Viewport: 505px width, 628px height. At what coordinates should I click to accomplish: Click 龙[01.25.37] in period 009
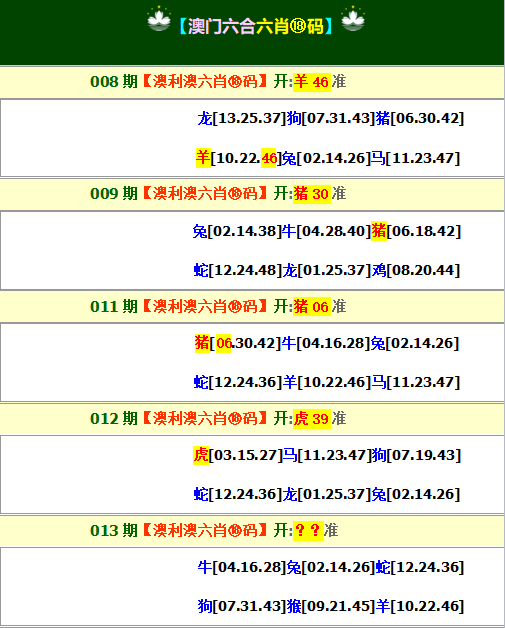click(327, 270)
